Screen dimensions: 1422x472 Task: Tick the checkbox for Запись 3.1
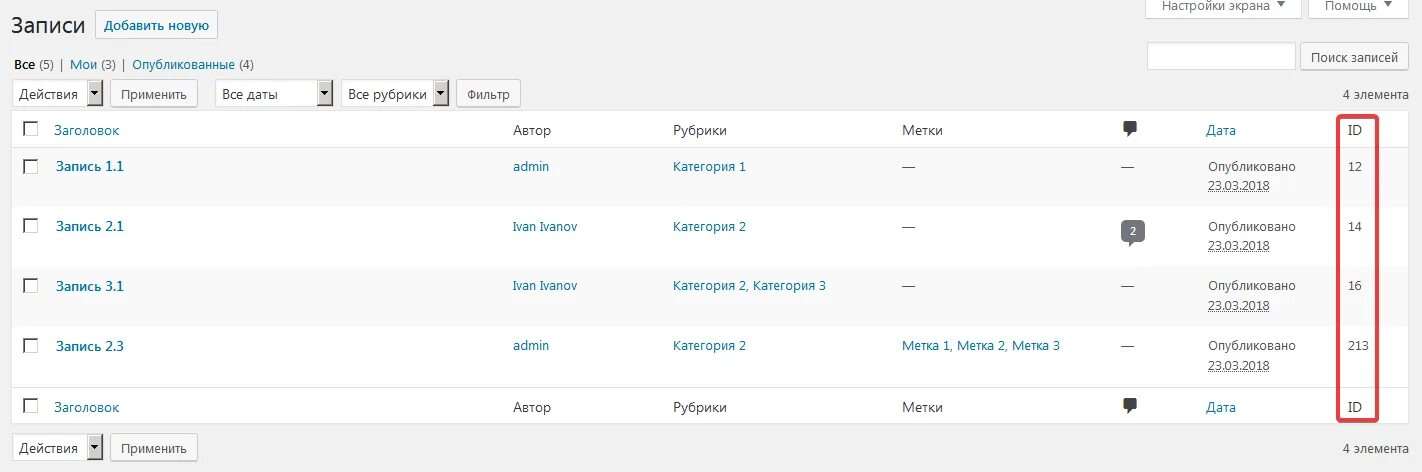(x=31, y=286)
